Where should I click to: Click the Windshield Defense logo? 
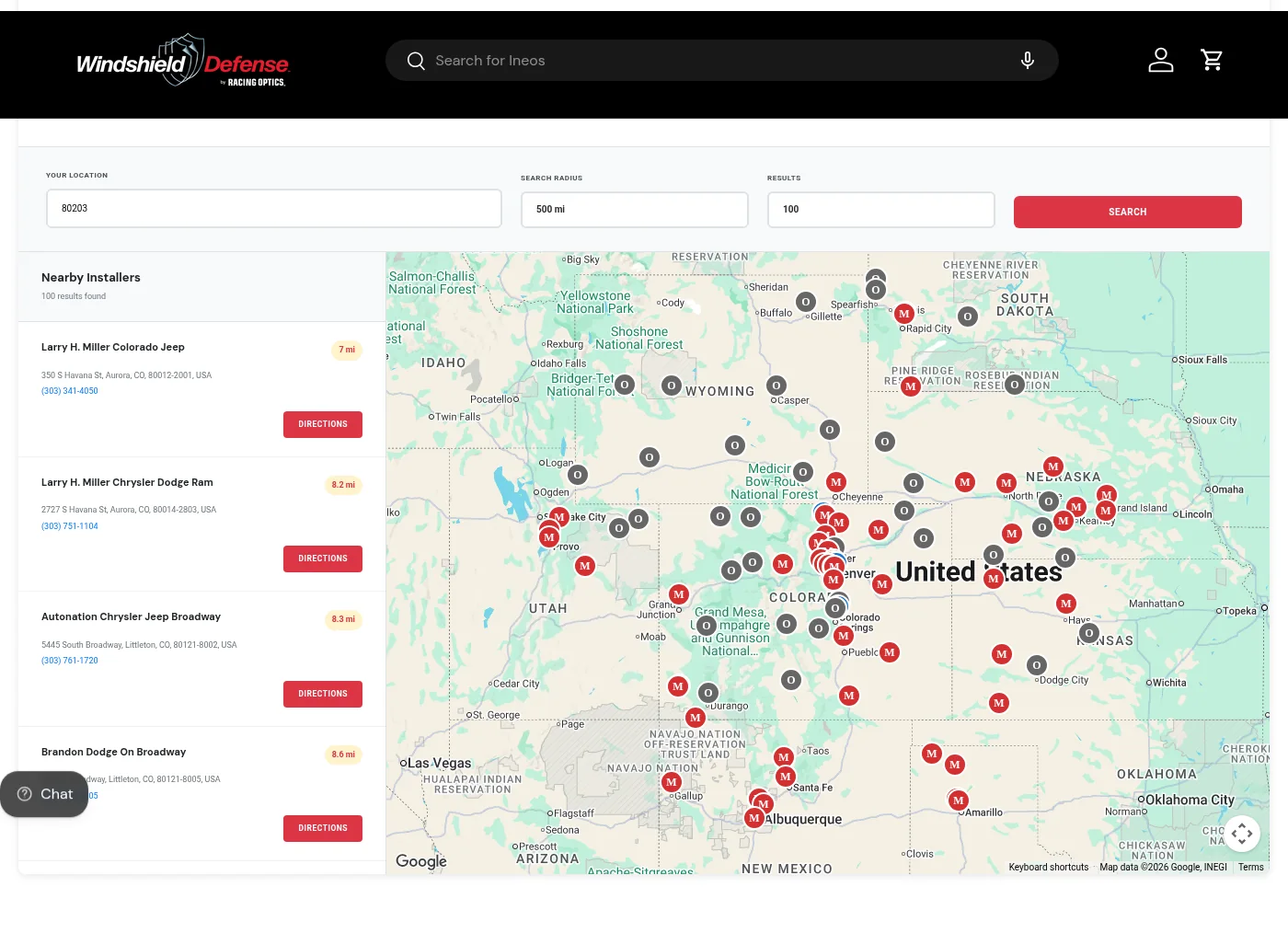182,61
